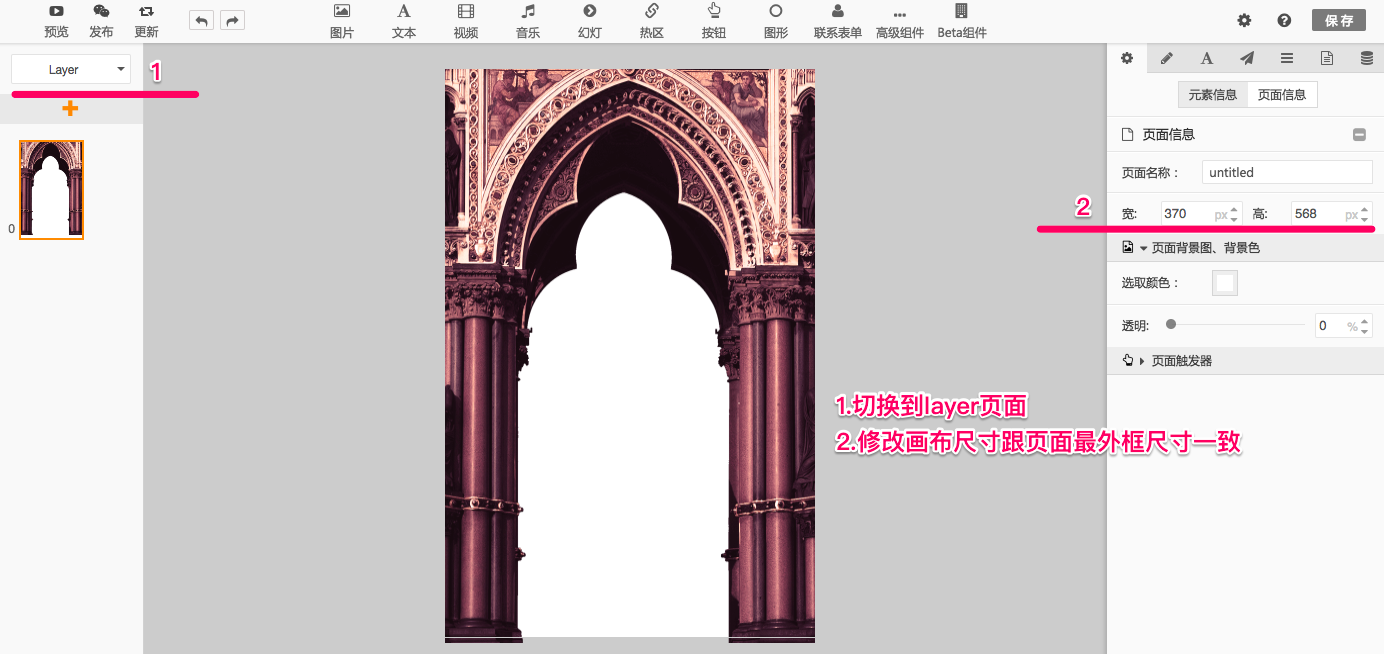Add a shape with 图形 tool
The width and height of the screenshot is (1384, 654).
pyautogui.click(x=776, y=20)
